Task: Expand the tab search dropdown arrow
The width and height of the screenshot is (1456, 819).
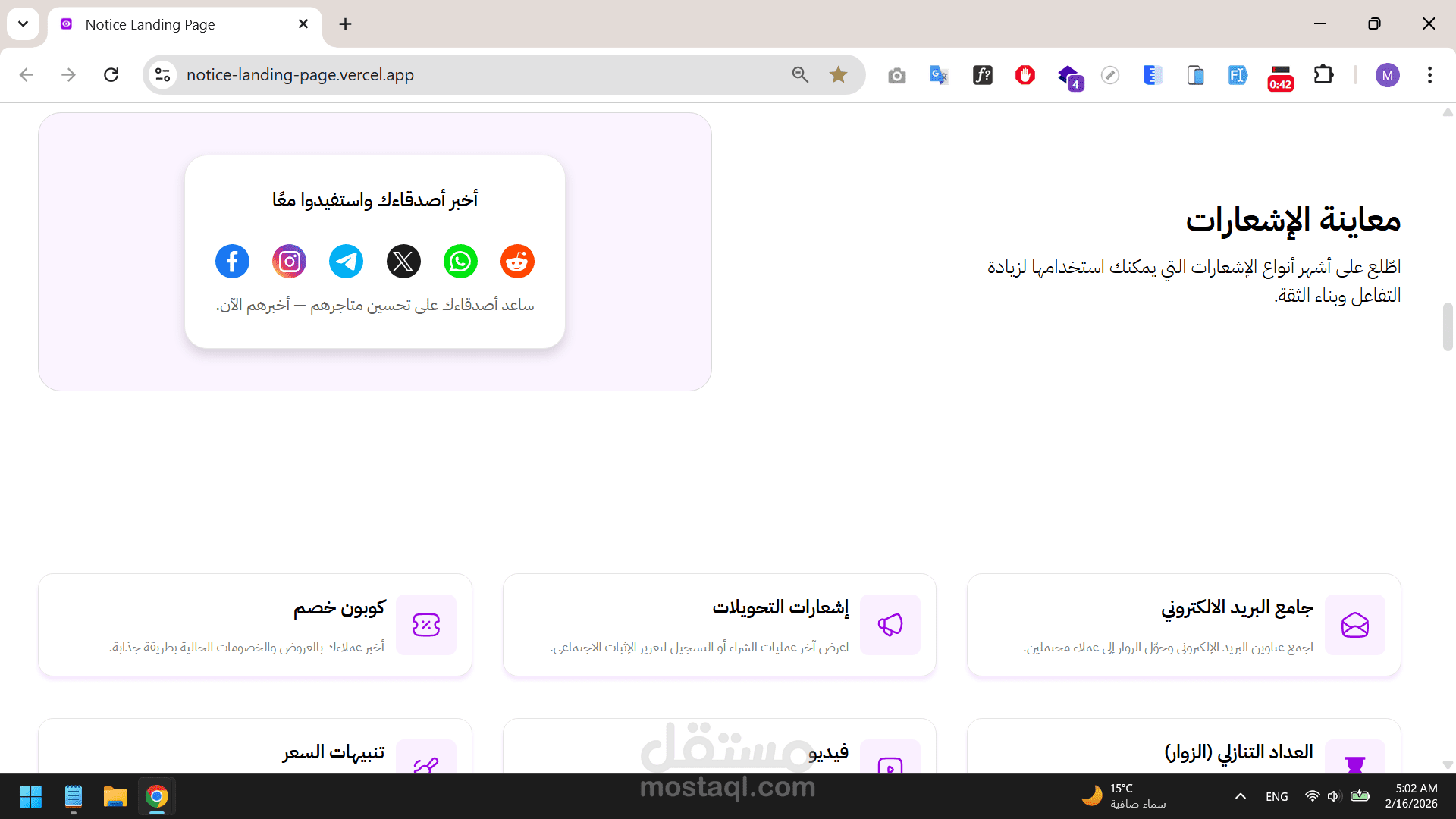Action: (23, 24)
